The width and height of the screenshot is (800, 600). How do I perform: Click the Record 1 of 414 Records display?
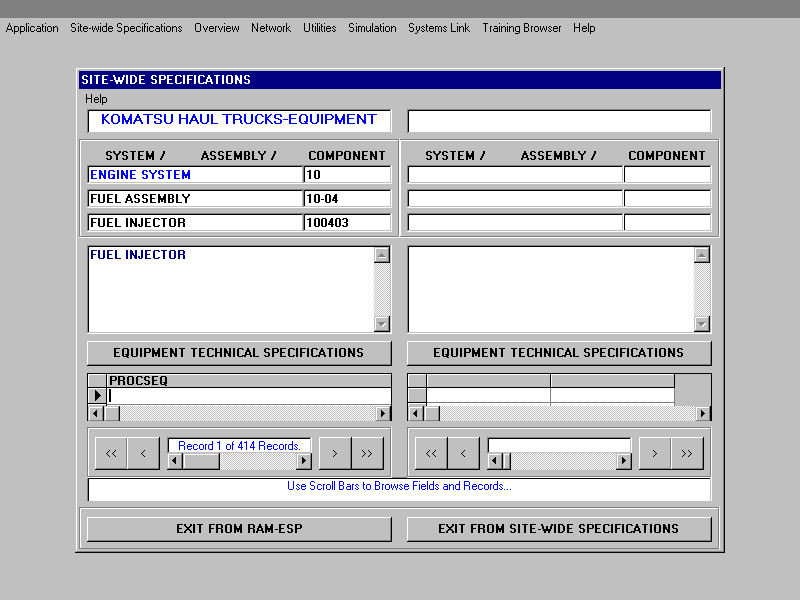coord(239,446)
